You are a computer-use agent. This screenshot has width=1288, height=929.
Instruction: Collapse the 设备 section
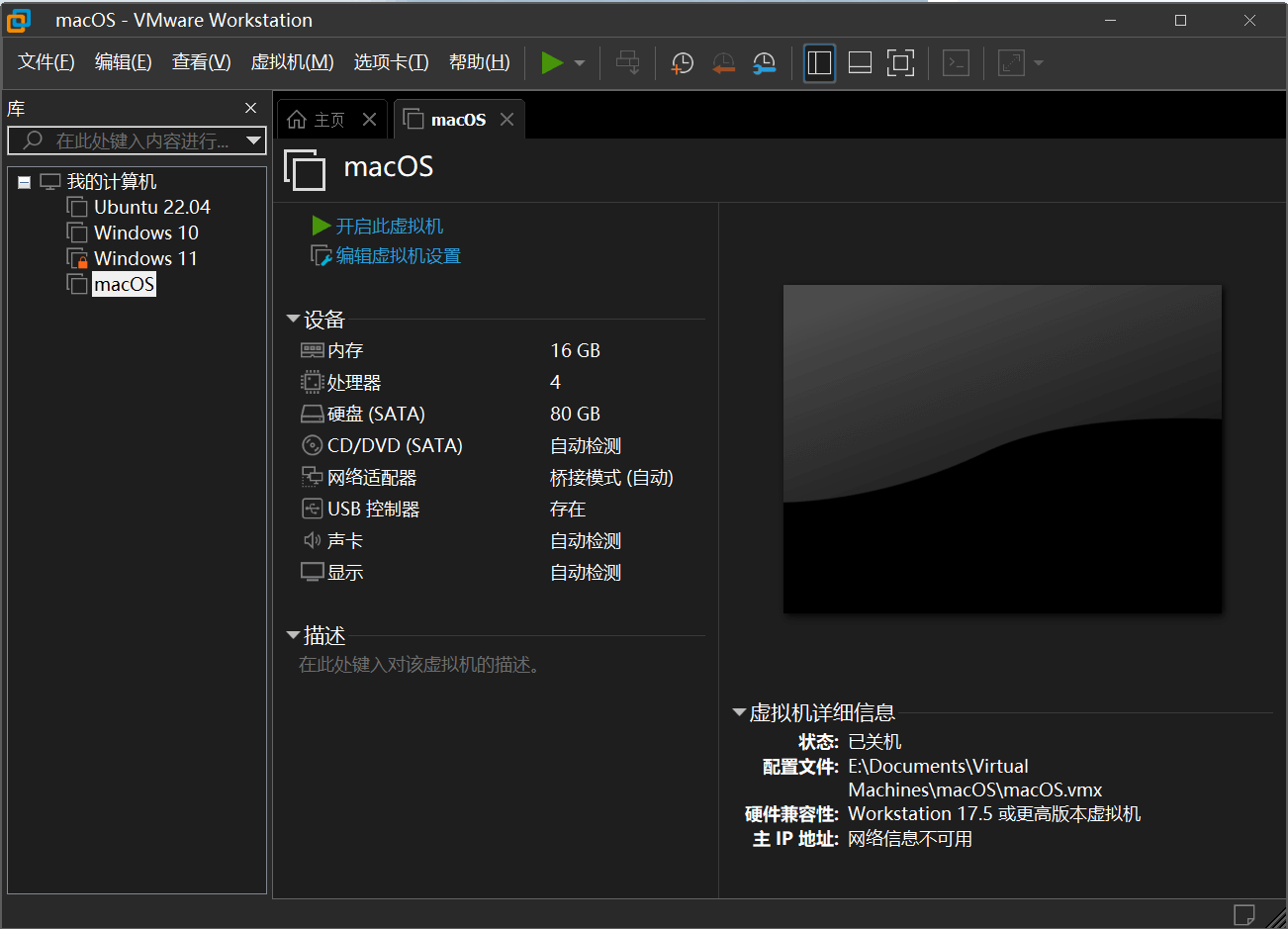[293, 319]
